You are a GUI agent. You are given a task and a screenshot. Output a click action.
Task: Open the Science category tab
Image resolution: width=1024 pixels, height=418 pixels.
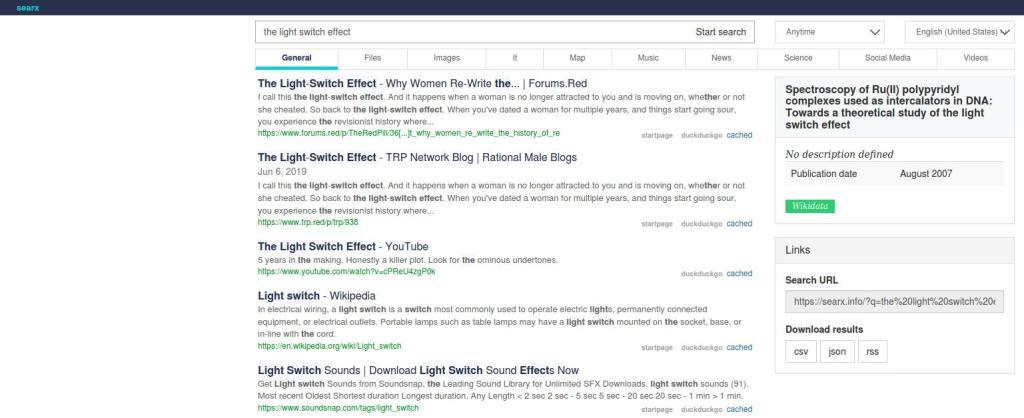coord(798,58)
